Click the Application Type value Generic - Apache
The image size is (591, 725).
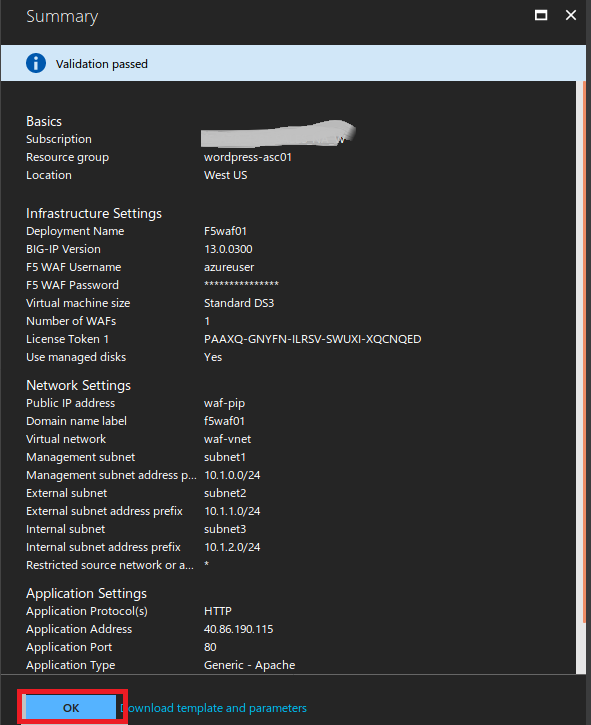250,665
